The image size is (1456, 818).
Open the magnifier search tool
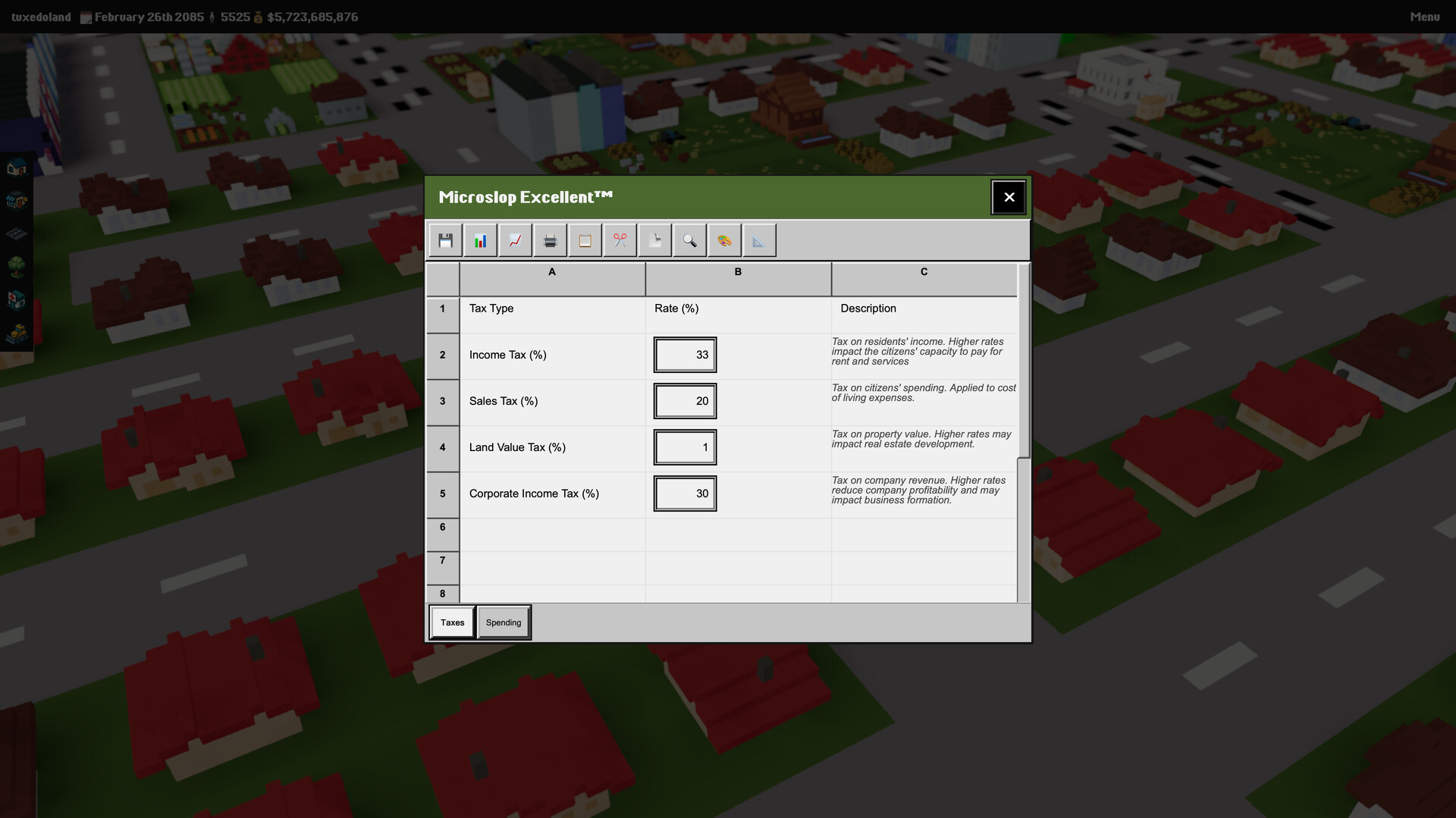coord(689,240)
